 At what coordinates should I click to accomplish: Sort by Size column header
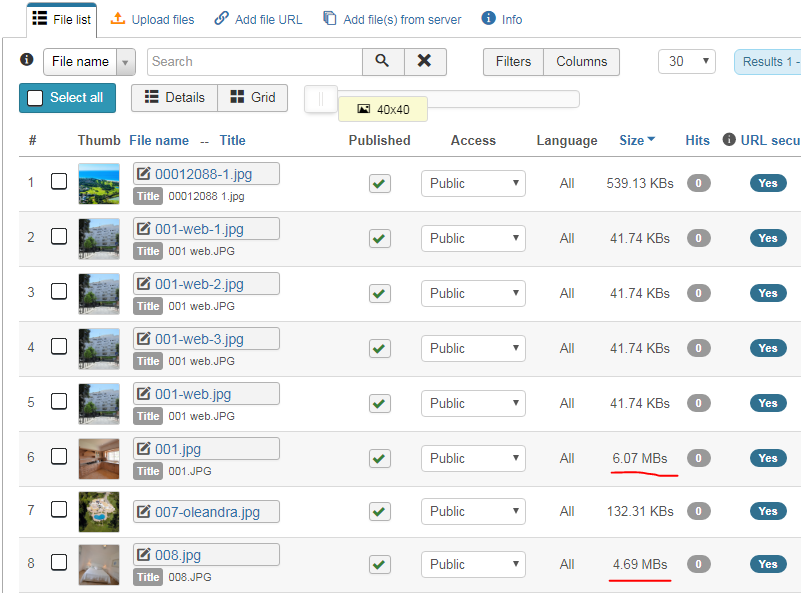tap(637, 140)
